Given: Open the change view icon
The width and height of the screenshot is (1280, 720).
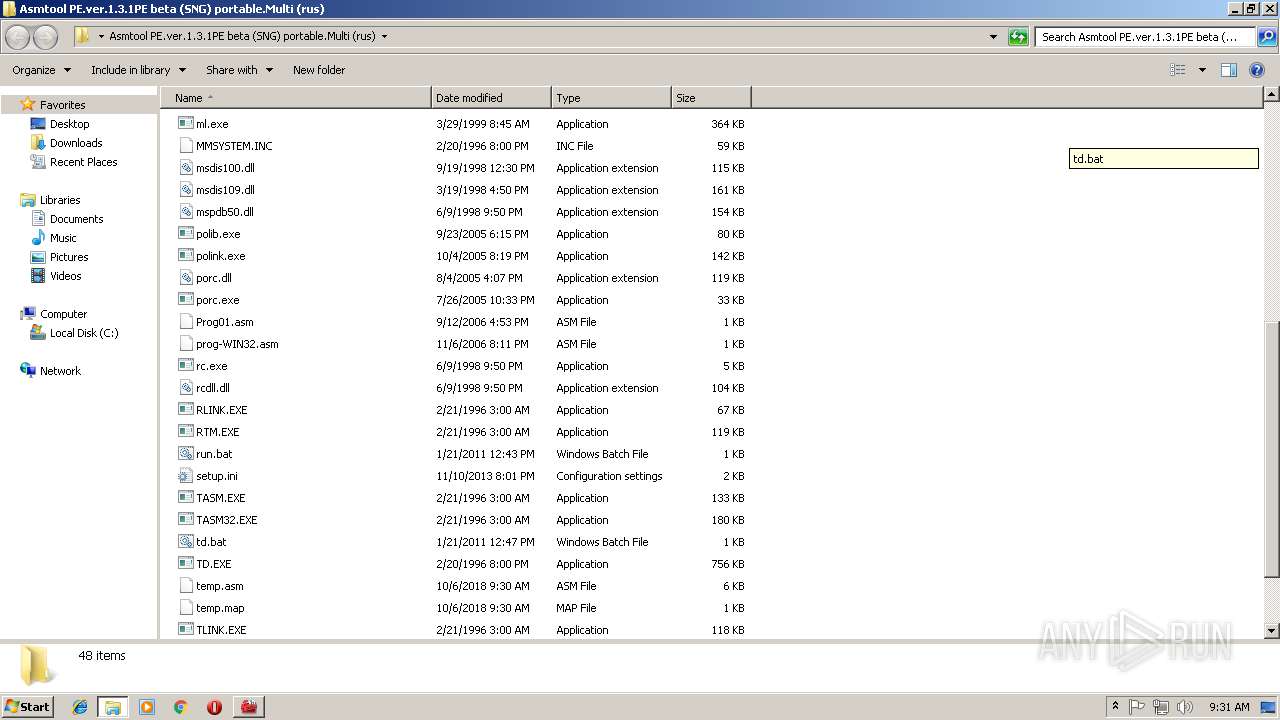Looking at the screenshot, I should coord(1178,70).
